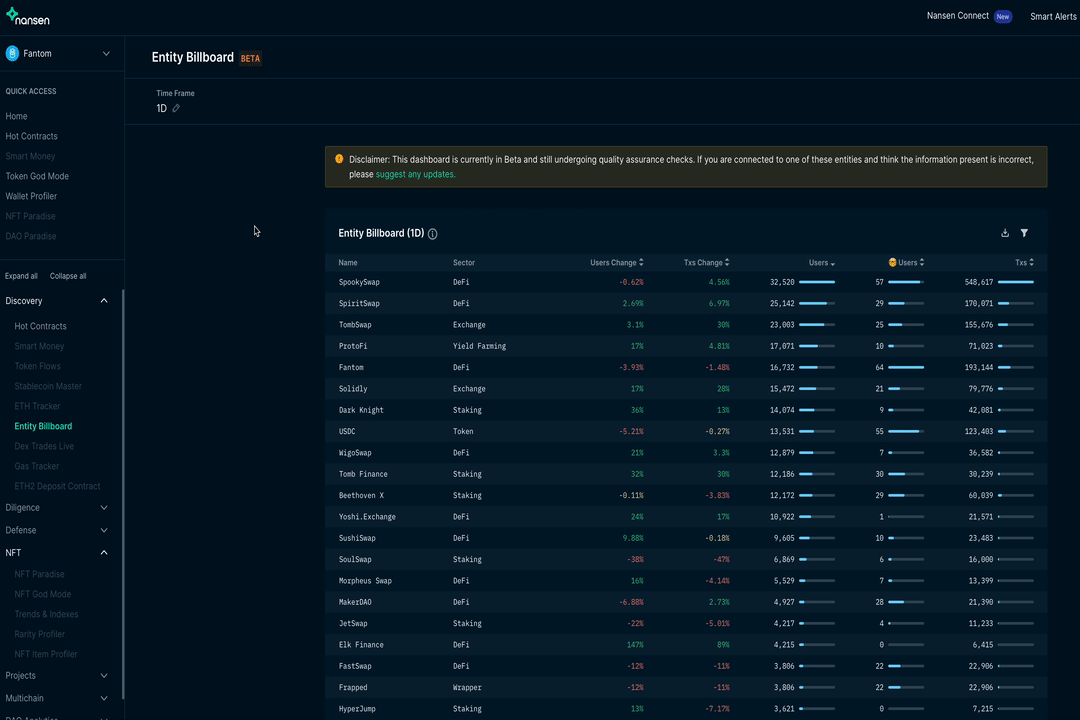1080x720 pixels.
Task: Select the SpookySwap row name
Action: [359, 282]
